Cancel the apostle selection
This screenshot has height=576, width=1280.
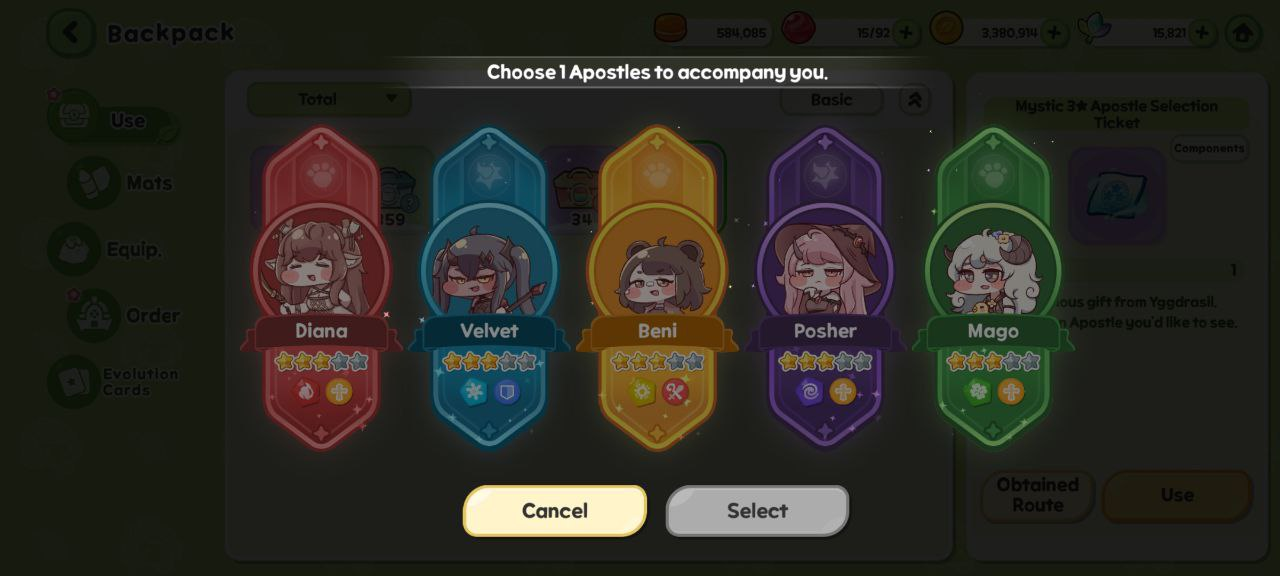(x=555, y=511)
